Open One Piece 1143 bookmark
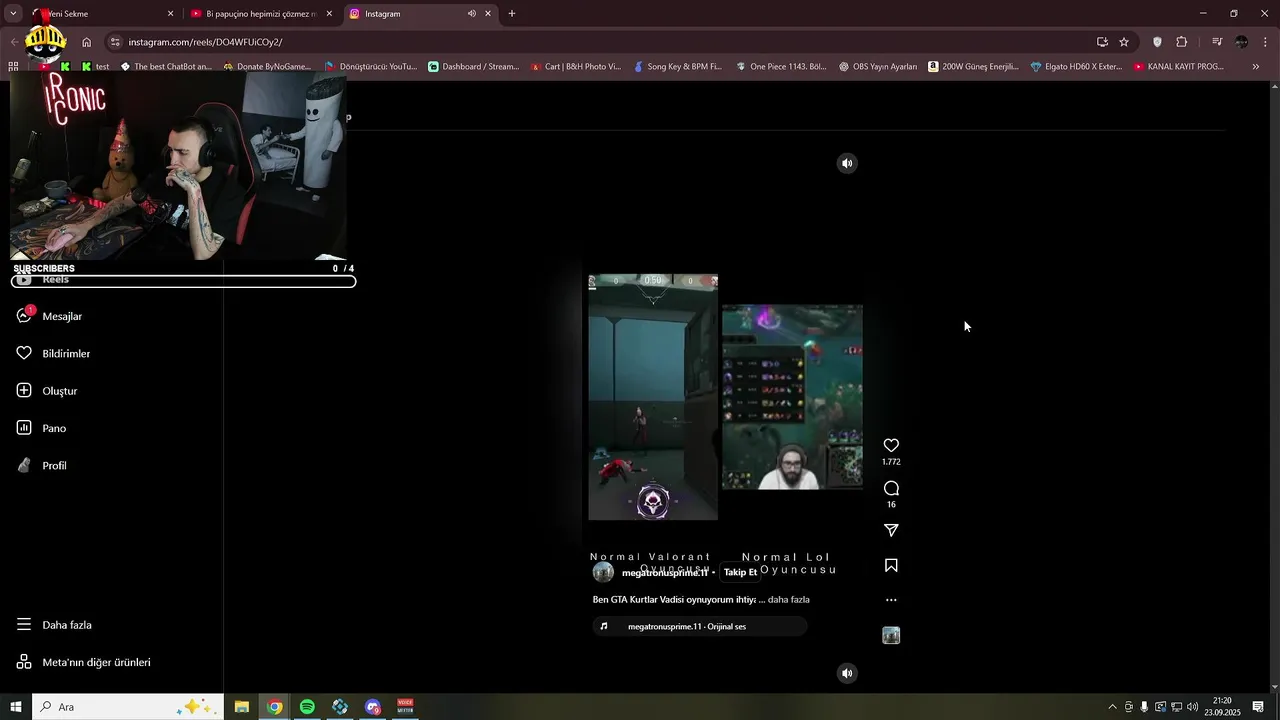1280x720 pixels. [781, 67]
